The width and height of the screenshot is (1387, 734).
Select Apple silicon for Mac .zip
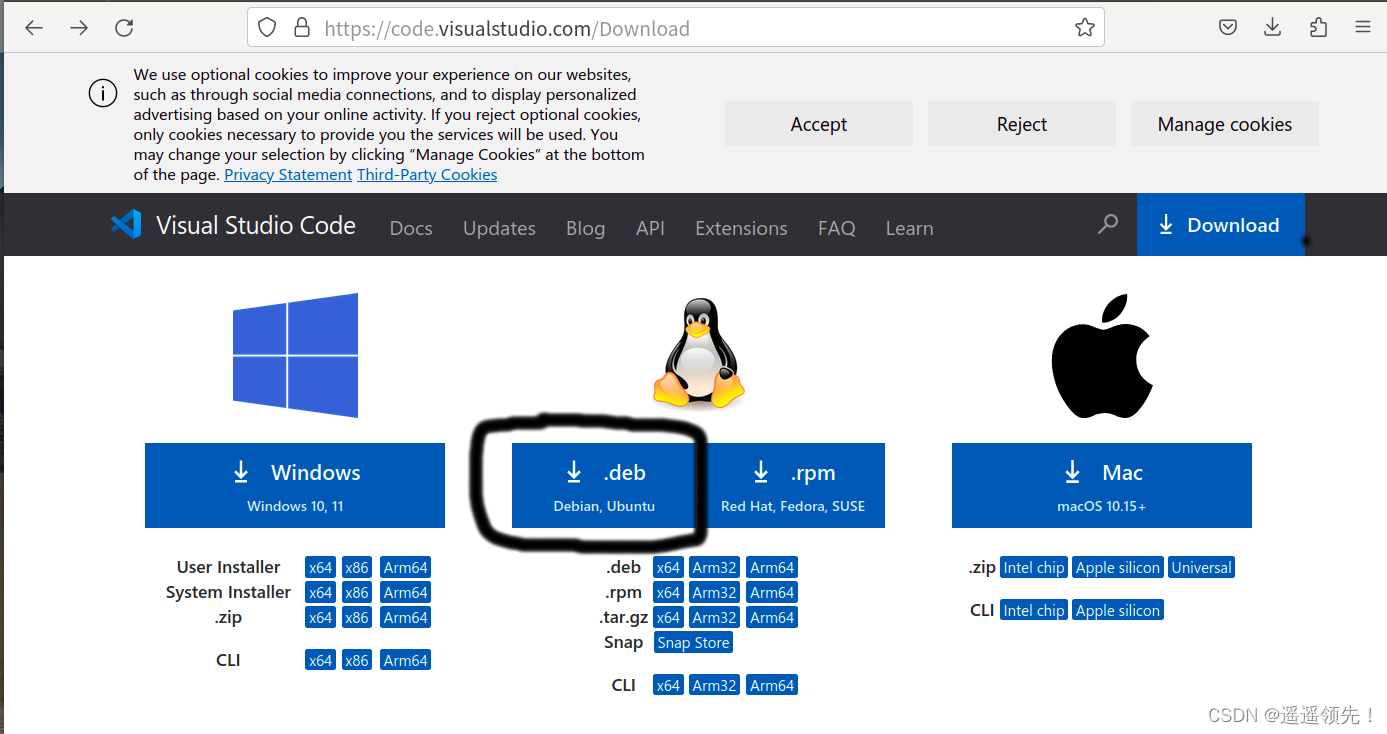(x=1118, y=567)
